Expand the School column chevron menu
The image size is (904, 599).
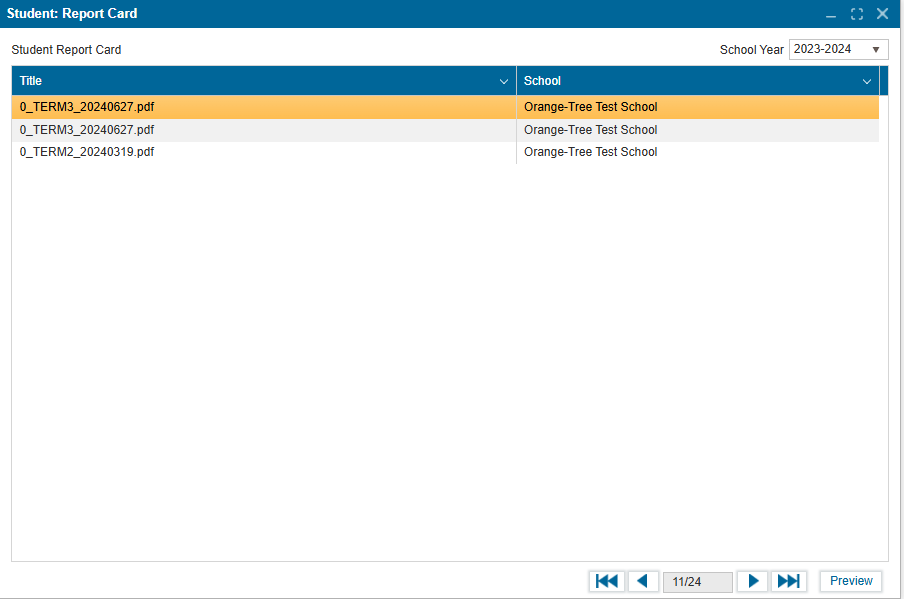pyautogui.click(x=867, y=81)
